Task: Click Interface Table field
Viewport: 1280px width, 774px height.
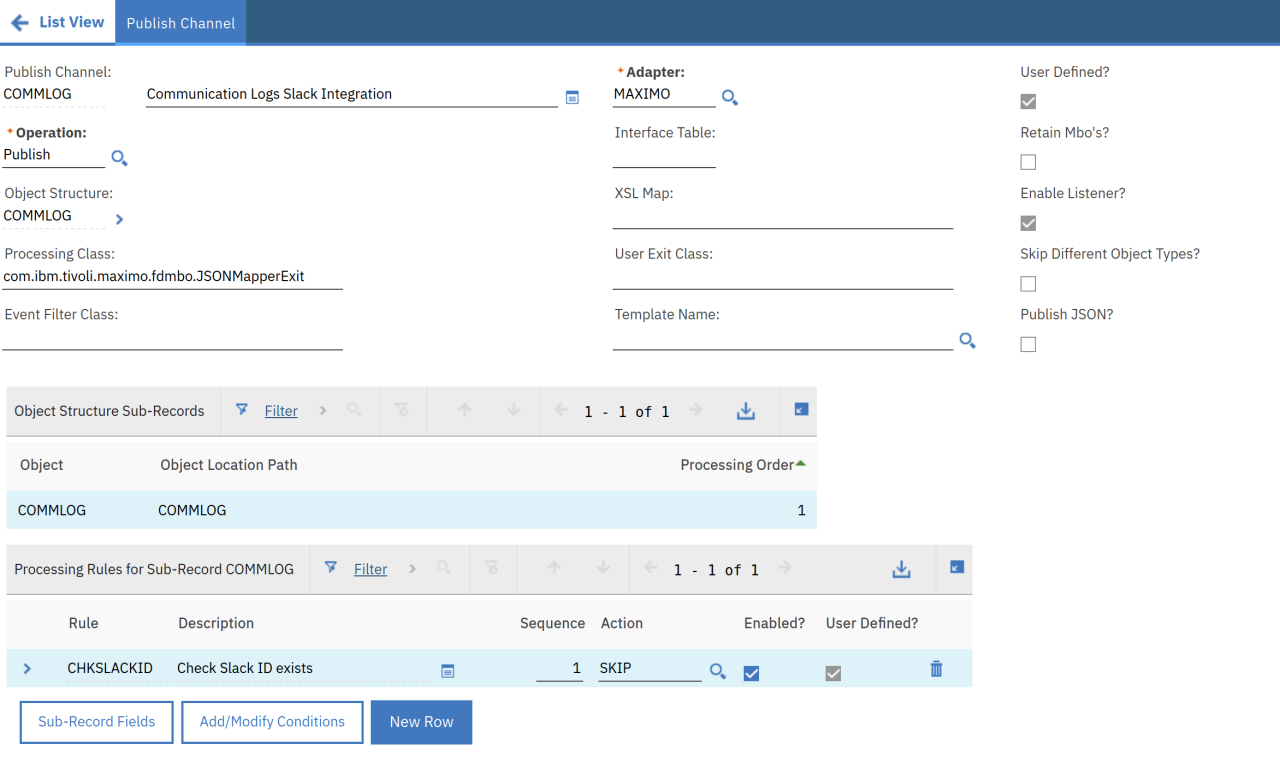Action: coord(664,156)
